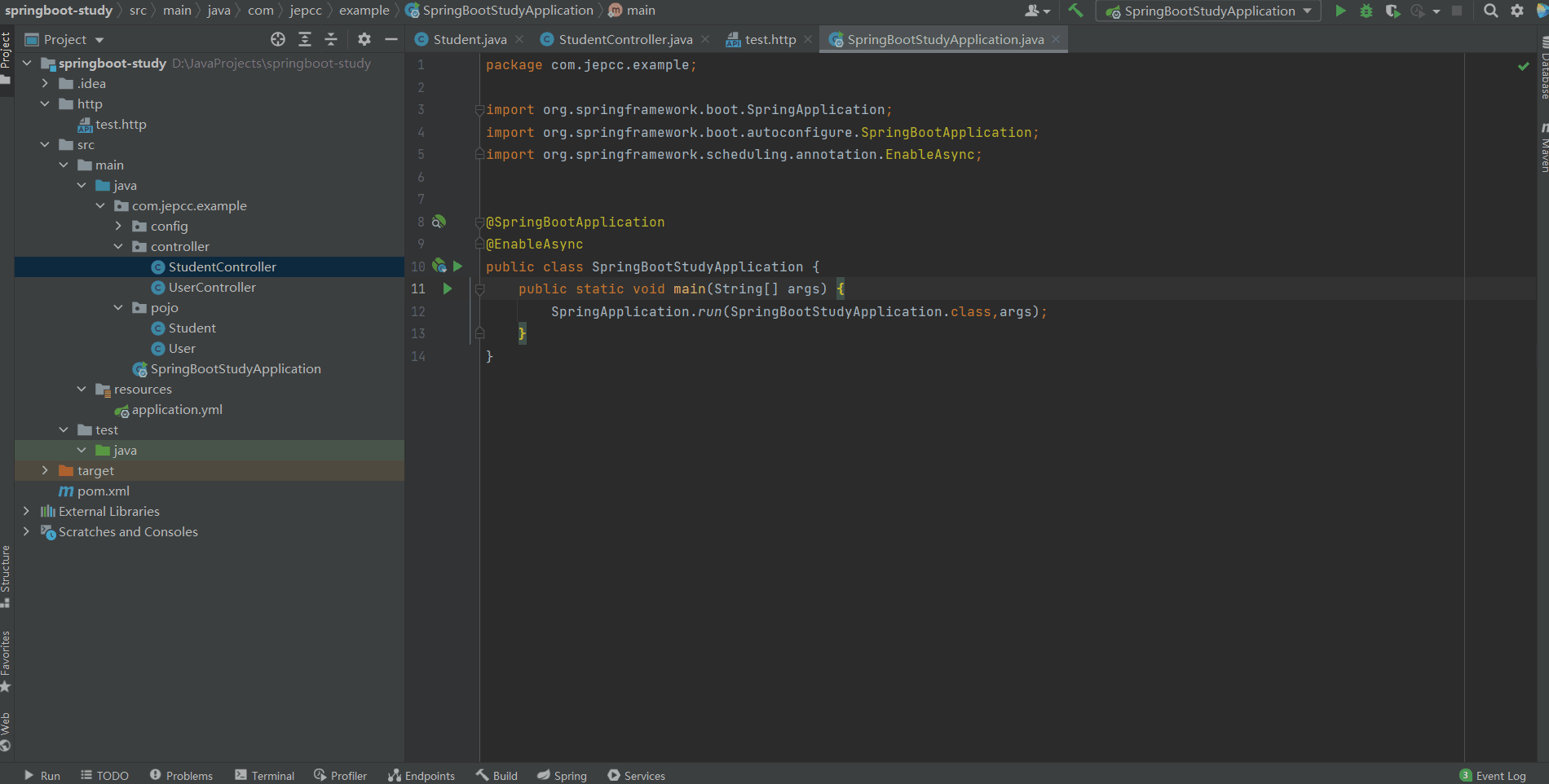Toggle the Structure side panel
1549x784 pixels.
pos(6,576)
